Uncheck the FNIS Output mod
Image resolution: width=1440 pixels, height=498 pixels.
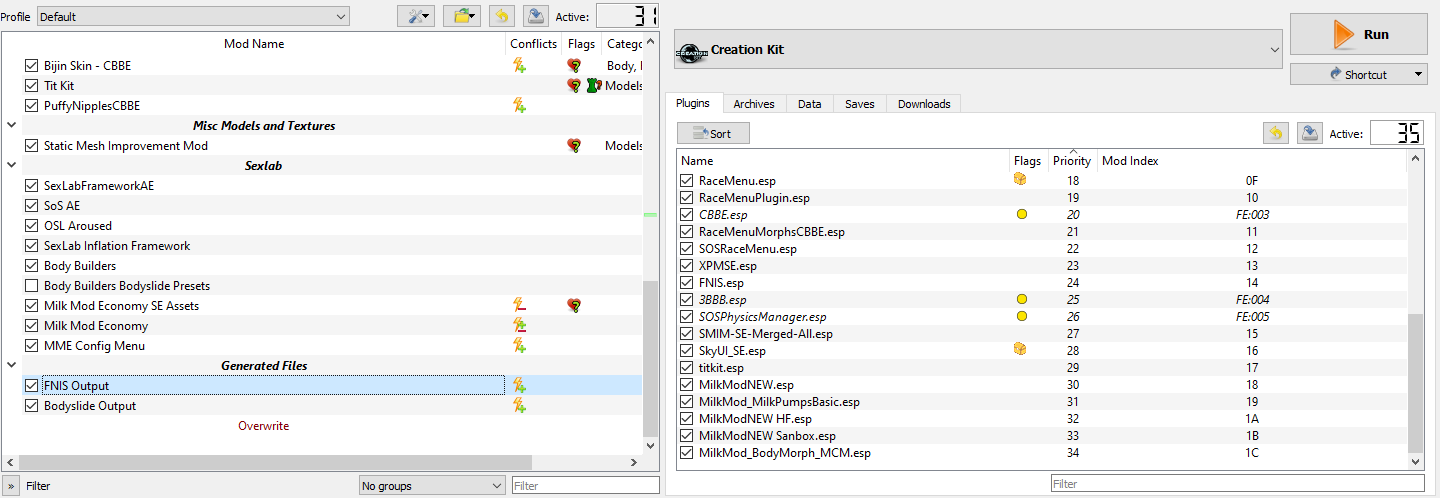pos(32,386)
